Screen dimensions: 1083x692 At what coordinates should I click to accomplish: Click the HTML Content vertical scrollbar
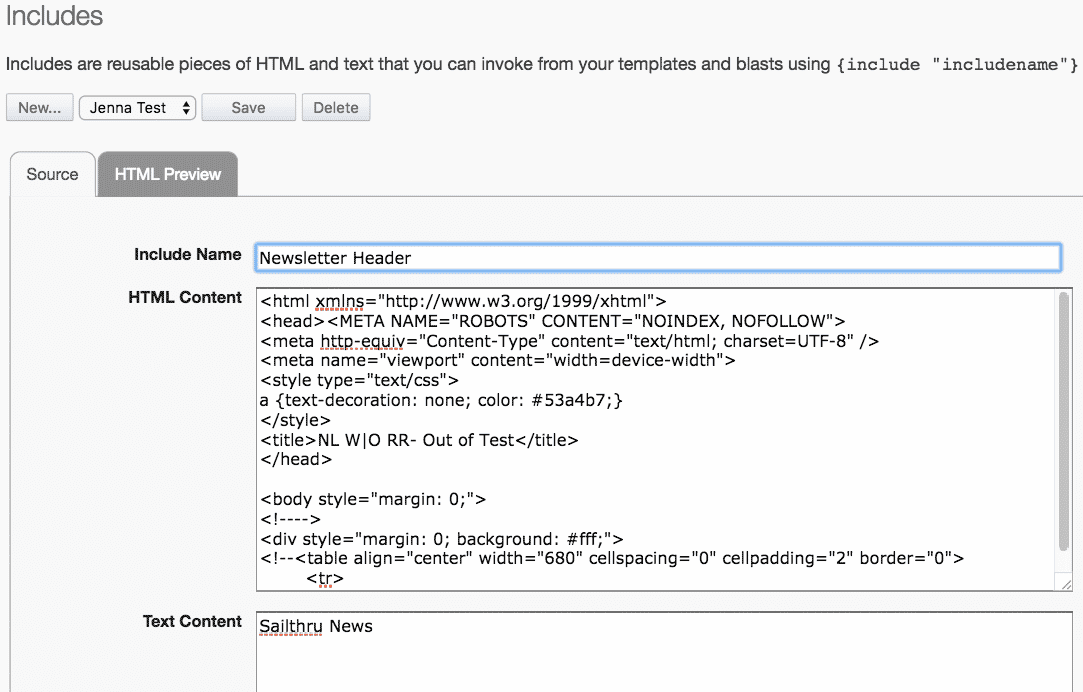(1064, 420)
